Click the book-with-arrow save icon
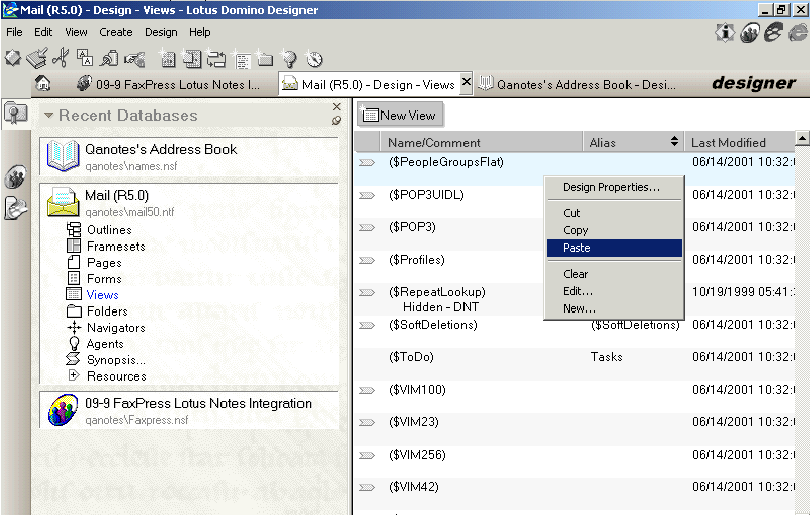 [x=37, y=58]
